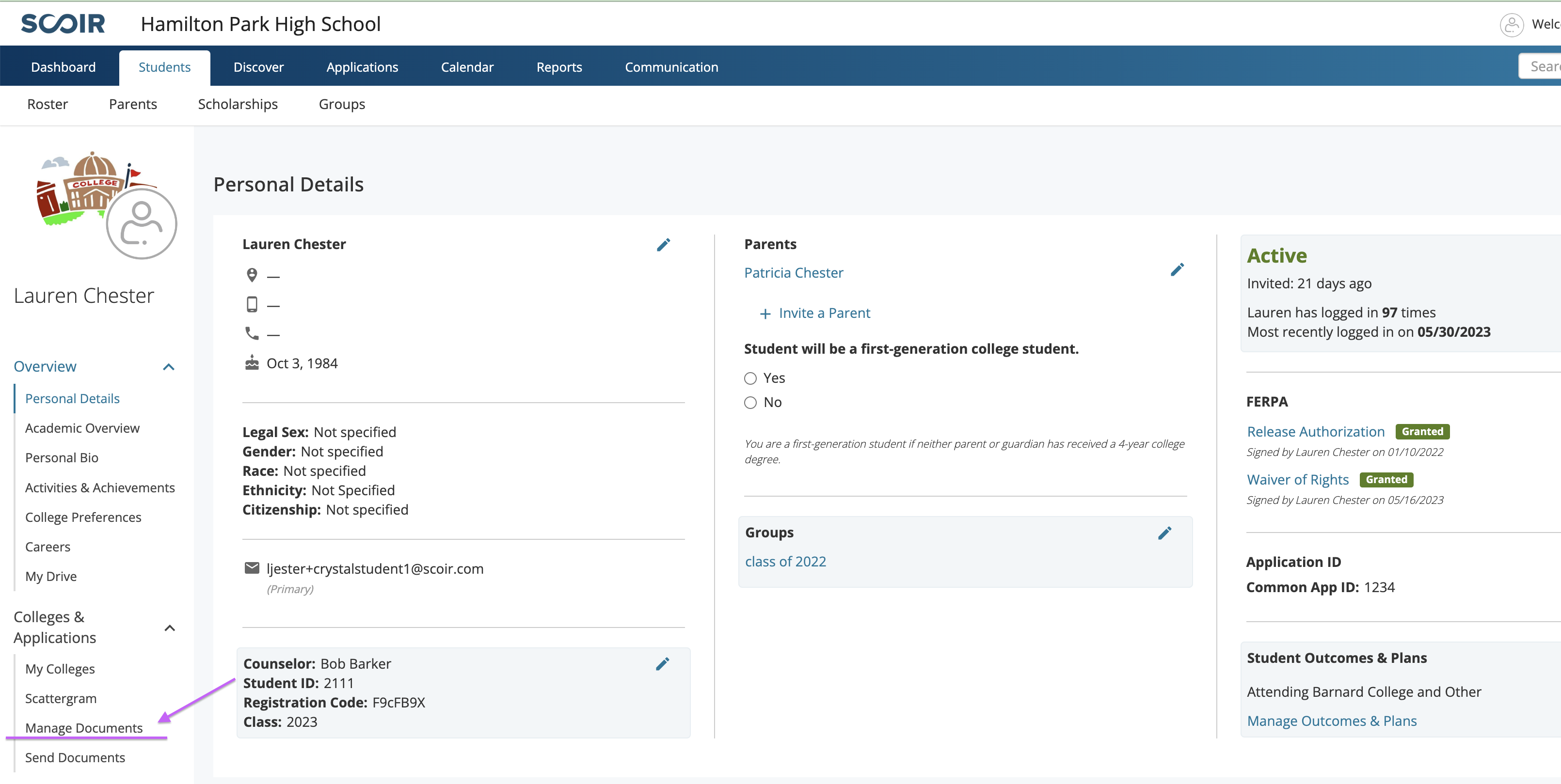Click the user account avatar icon
This screenshot has height=784, width=1561.
point(1512,25)
